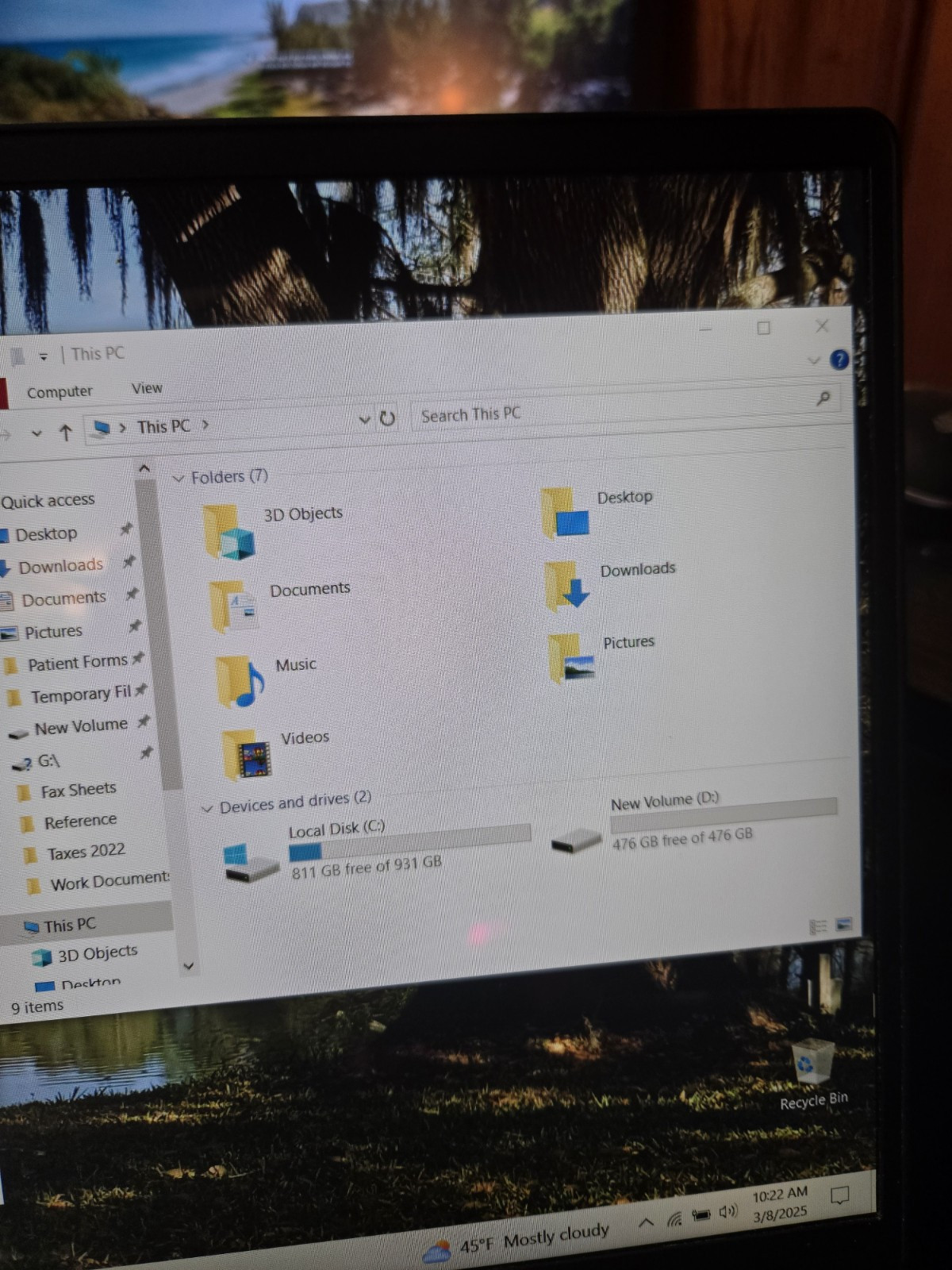This screenshot has width=952, height=1270.
Task: Click the navigation pane scroll down arrow
Action: pyautogui.click(x=188, y=966)
